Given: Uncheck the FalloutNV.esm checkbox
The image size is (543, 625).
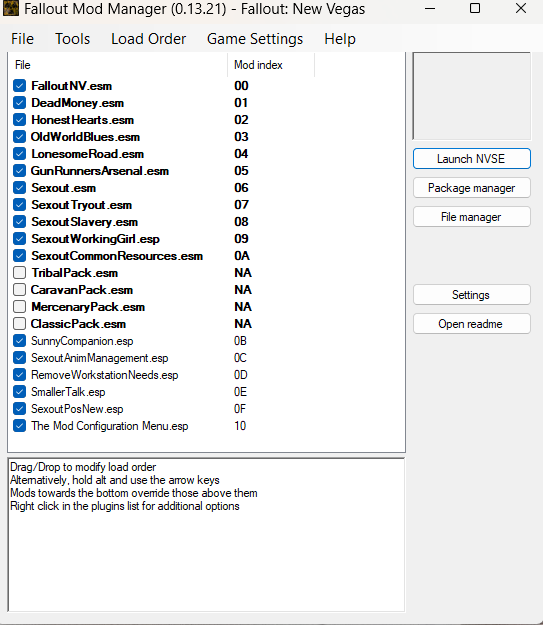Looking at the screenshot, I should coord(20,86).
